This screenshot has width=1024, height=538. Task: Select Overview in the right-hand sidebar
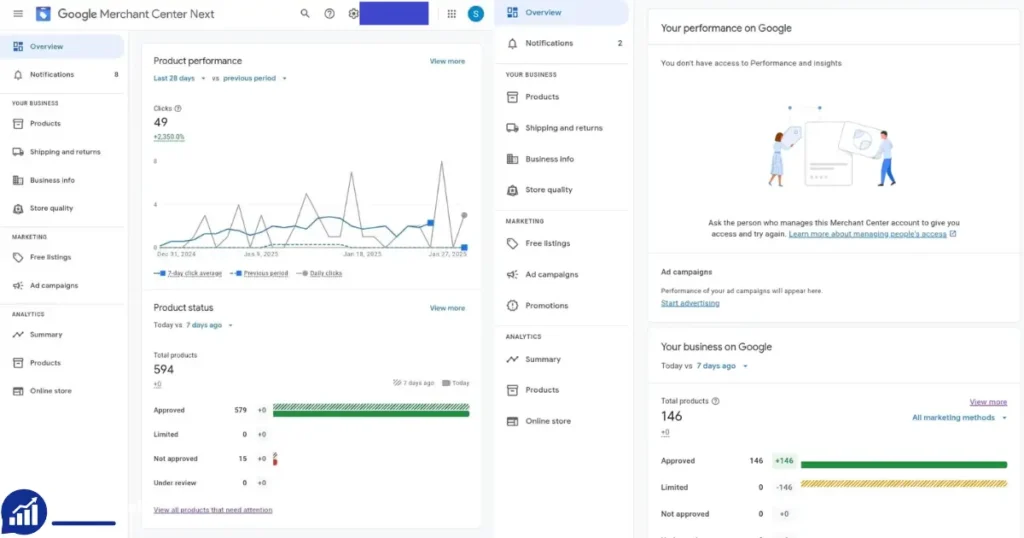561,12
